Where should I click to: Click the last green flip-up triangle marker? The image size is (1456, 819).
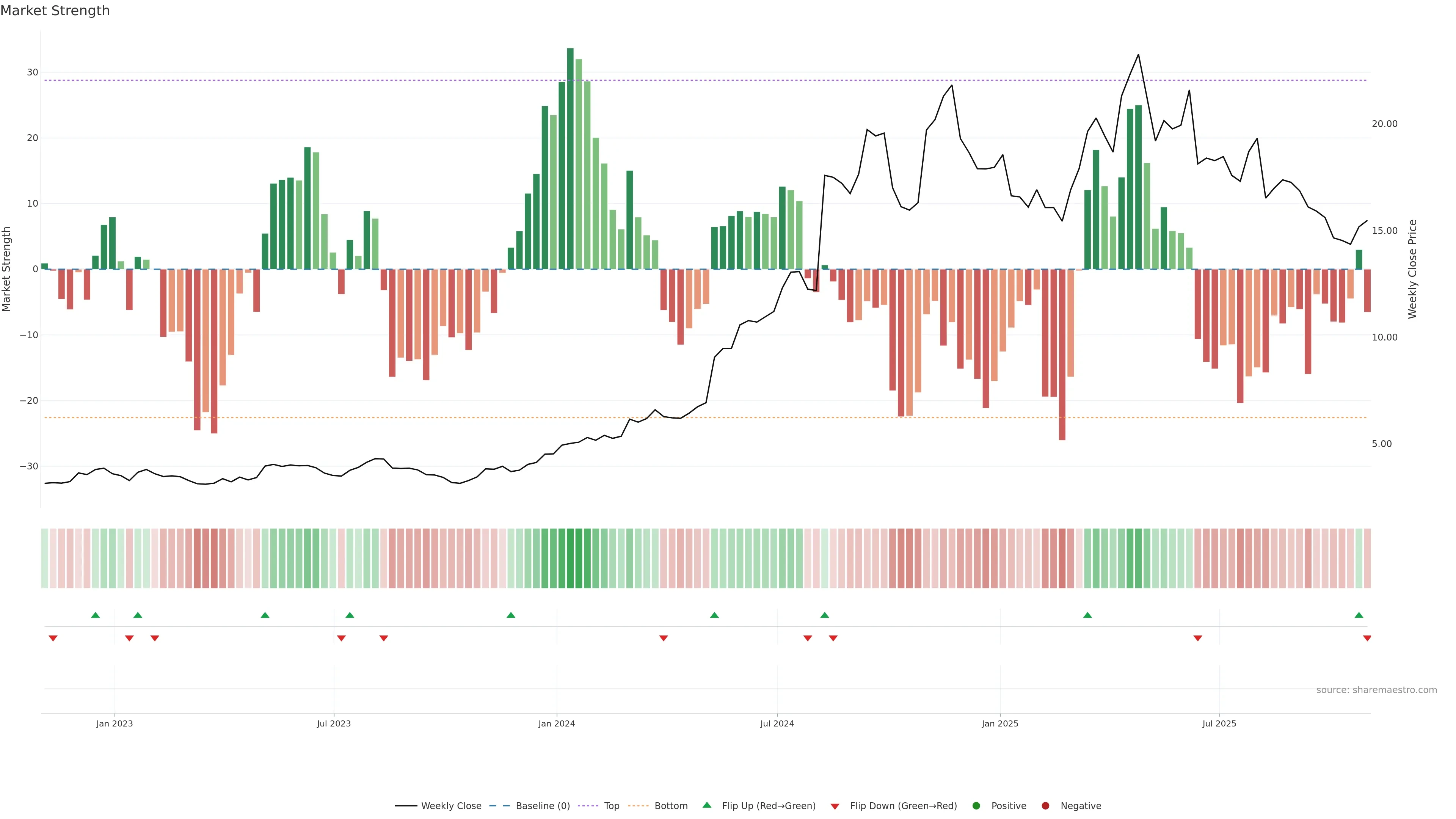1359,615
